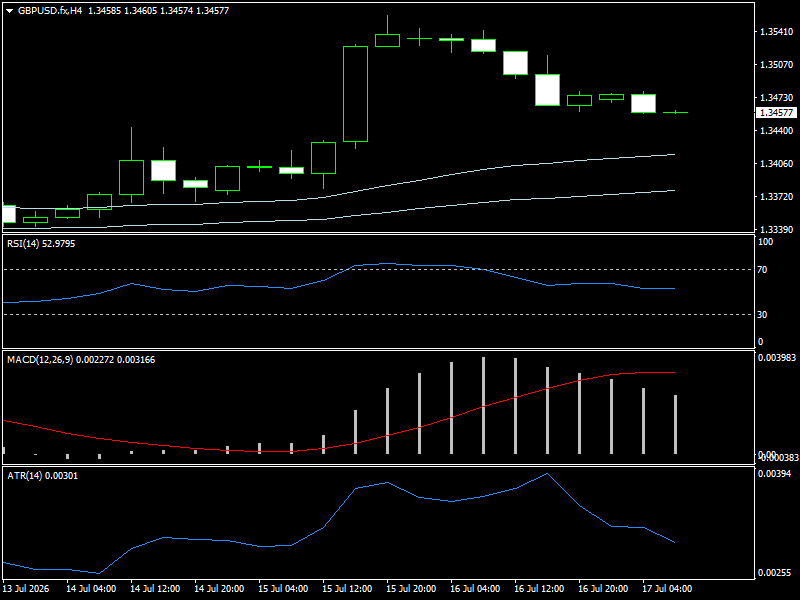Image resolution: width=800 pixels, height=600 pixels.
Task: Click the ATR line peak near 16 Jul 12:00
Action: 547,473
